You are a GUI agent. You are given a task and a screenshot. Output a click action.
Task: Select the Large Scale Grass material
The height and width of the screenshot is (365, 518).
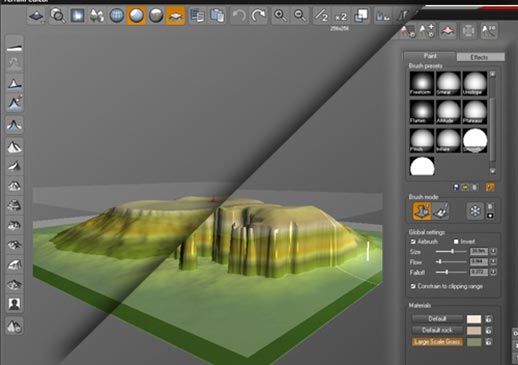click(x=437, y=342)
